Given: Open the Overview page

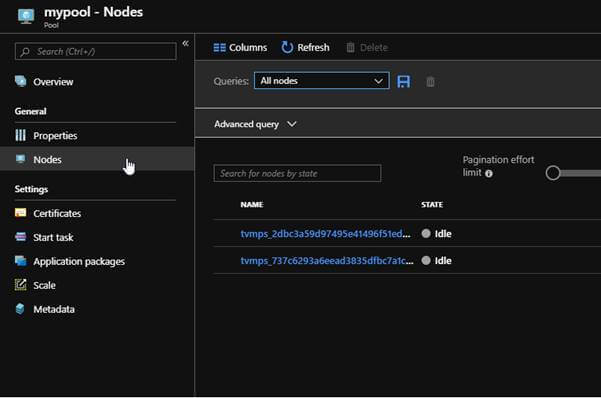Looking at the screenshot, I should point(53,82).
